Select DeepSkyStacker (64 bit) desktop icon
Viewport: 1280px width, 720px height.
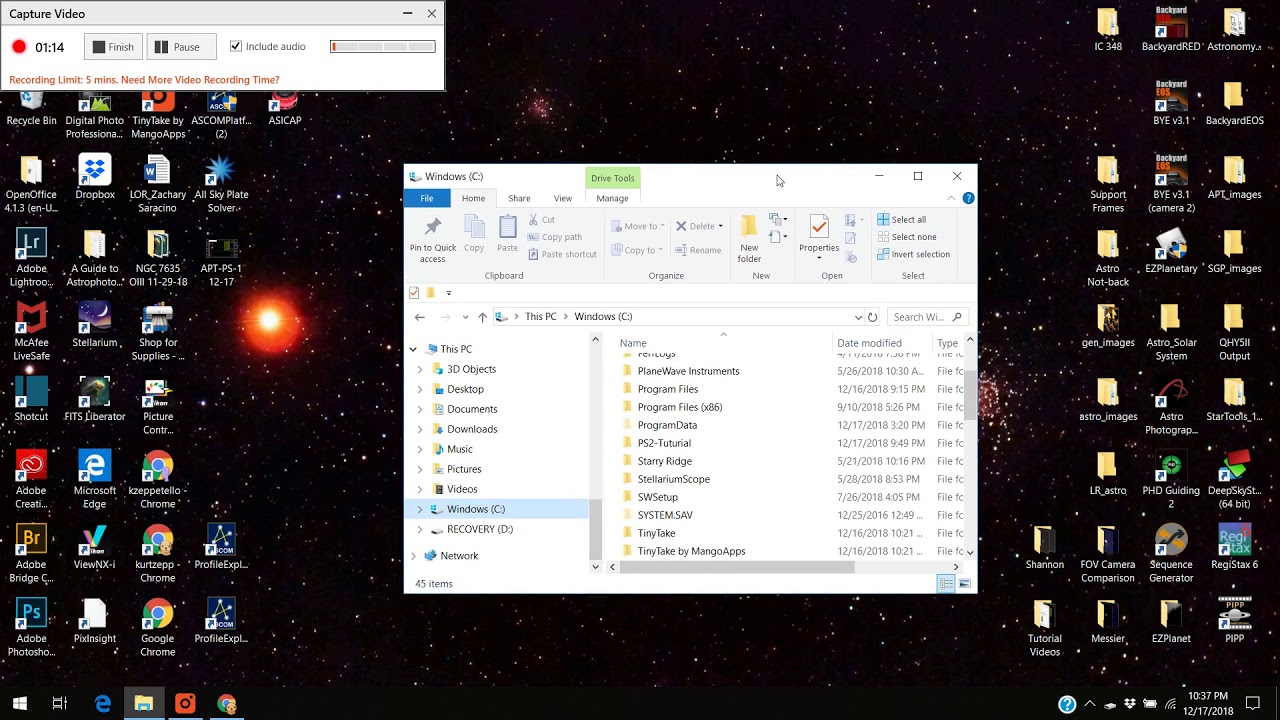1235,480
